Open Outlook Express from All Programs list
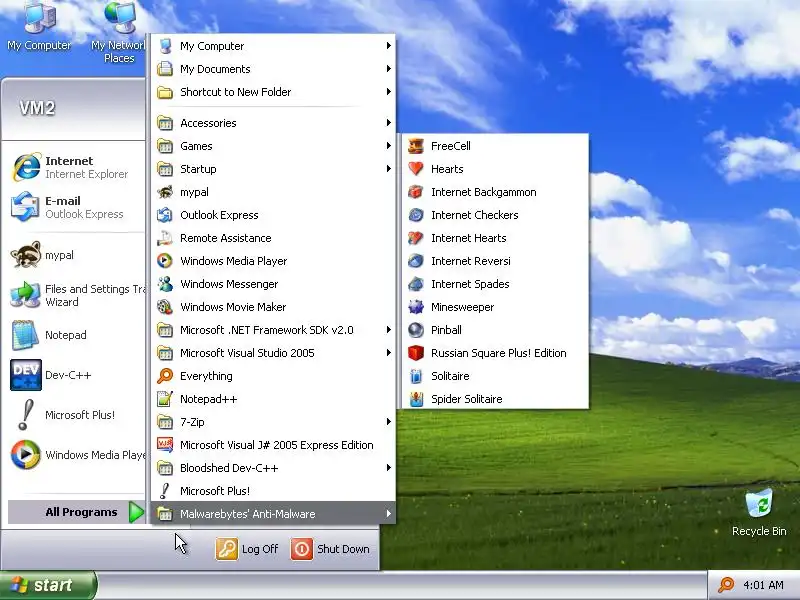800x600 pixels. pos(273,215)
